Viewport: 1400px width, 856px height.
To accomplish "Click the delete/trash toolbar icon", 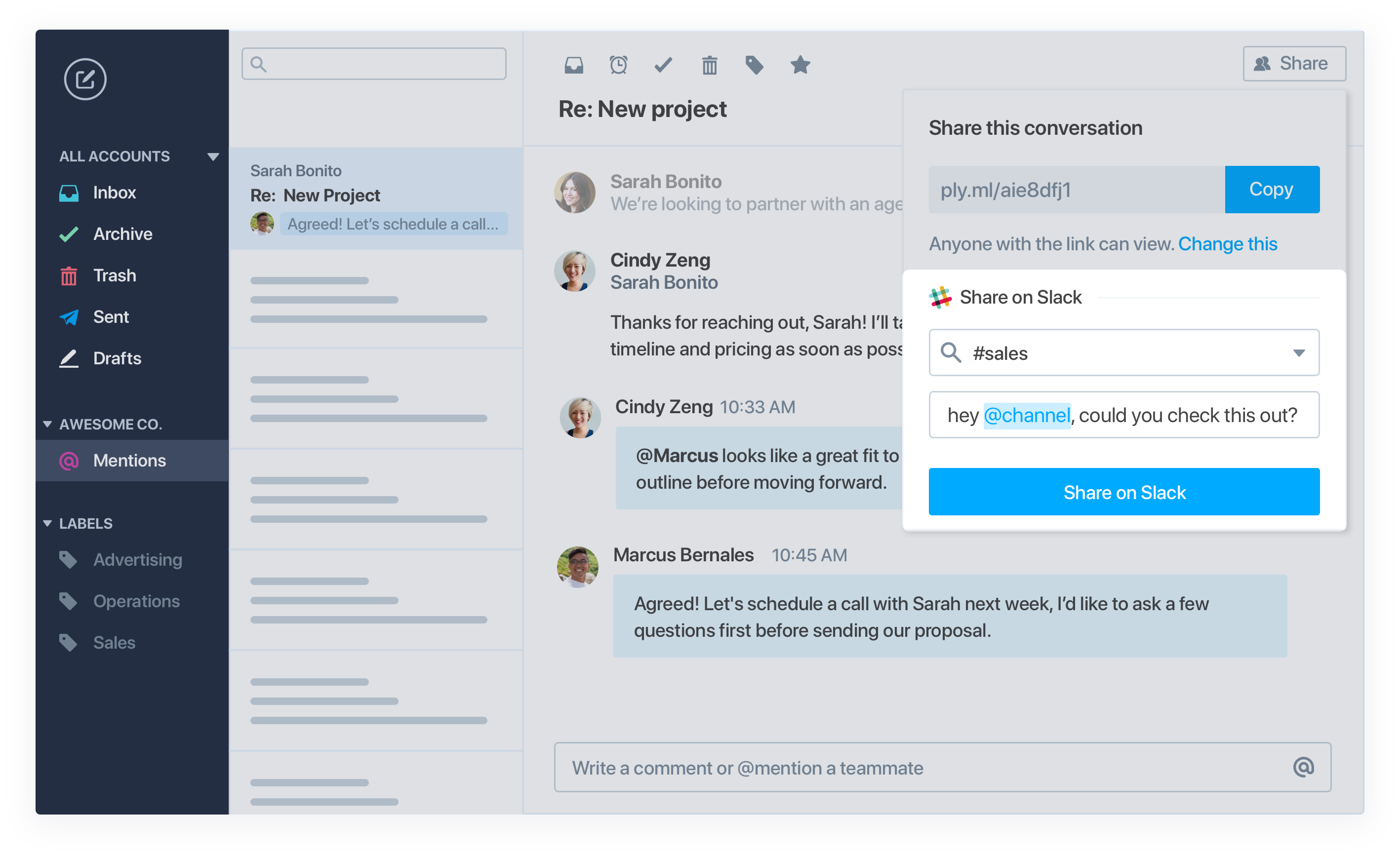I will point(709,64).
